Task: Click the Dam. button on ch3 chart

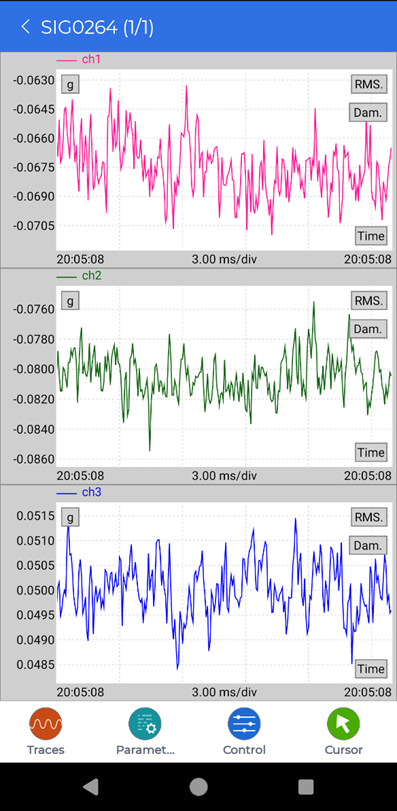Action: click(x=368, y=545)
